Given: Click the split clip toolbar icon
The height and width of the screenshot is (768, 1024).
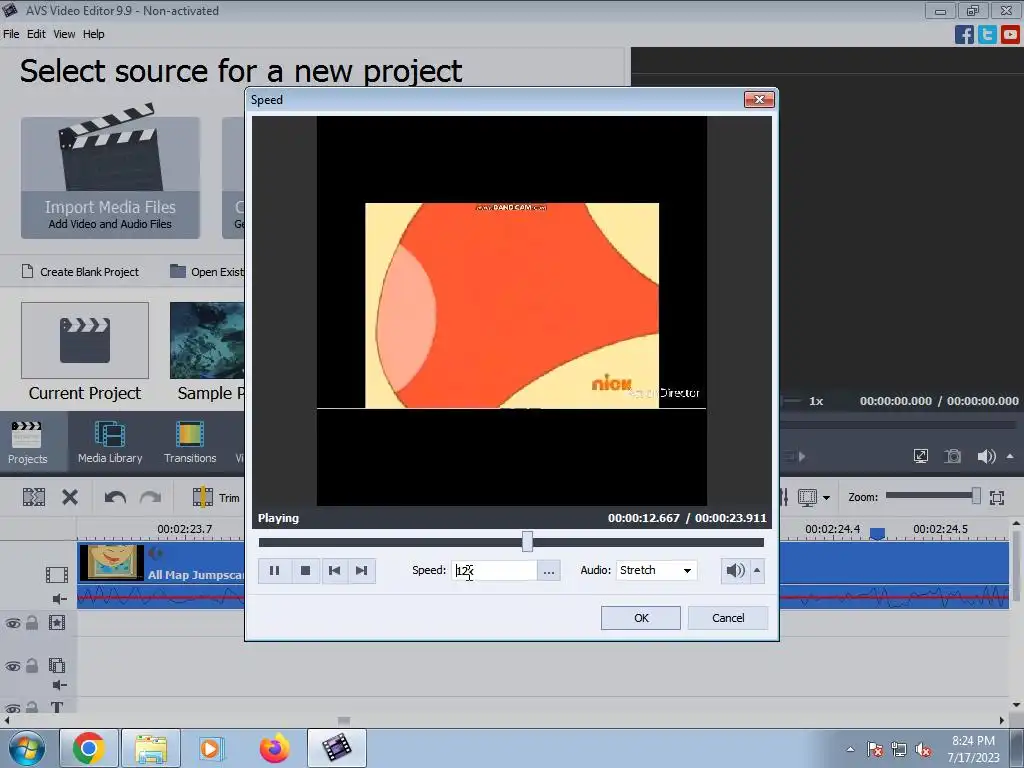Looking at the screenshot, I should [x=34, y=498].
